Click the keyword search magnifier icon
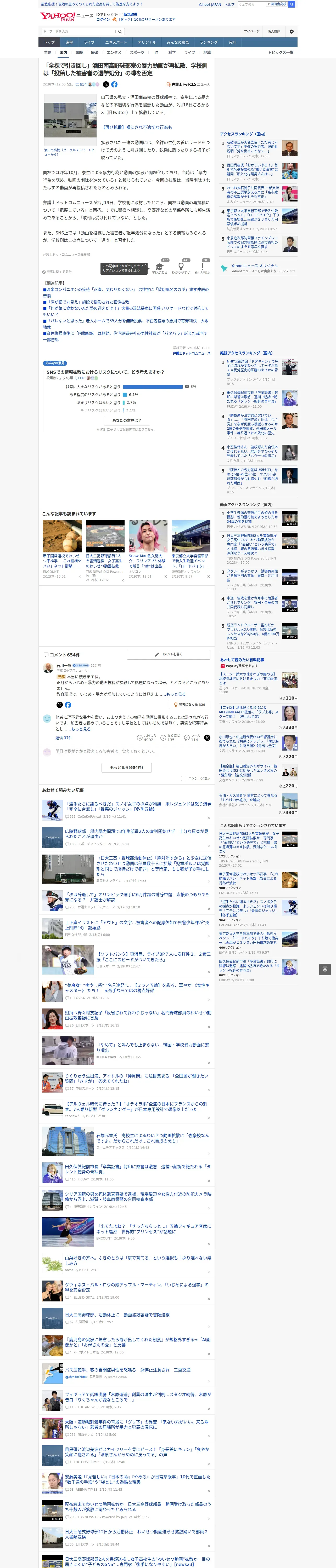 (x=120, y=32)
